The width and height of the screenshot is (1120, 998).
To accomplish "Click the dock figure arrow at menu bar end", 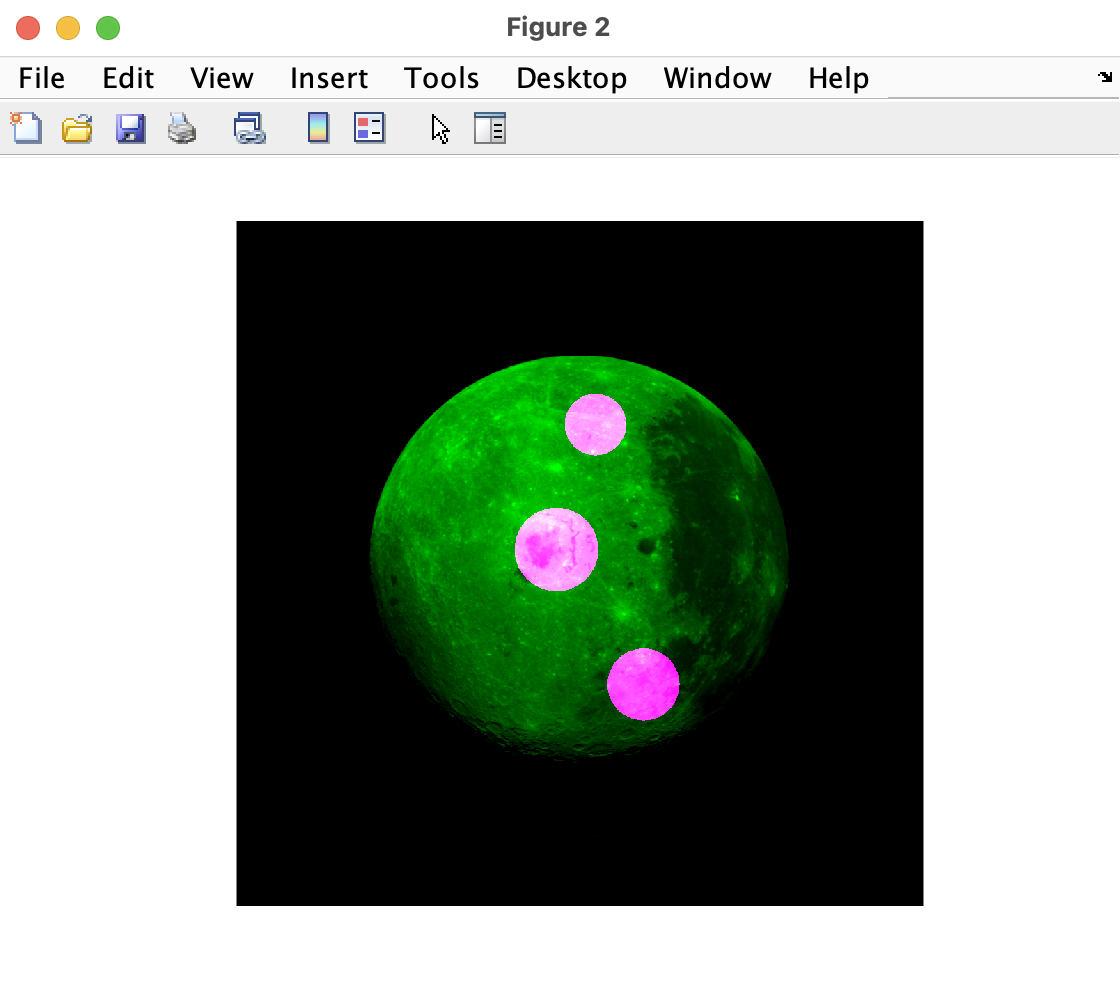I will pyautogui.click(x=1105, y=76).
